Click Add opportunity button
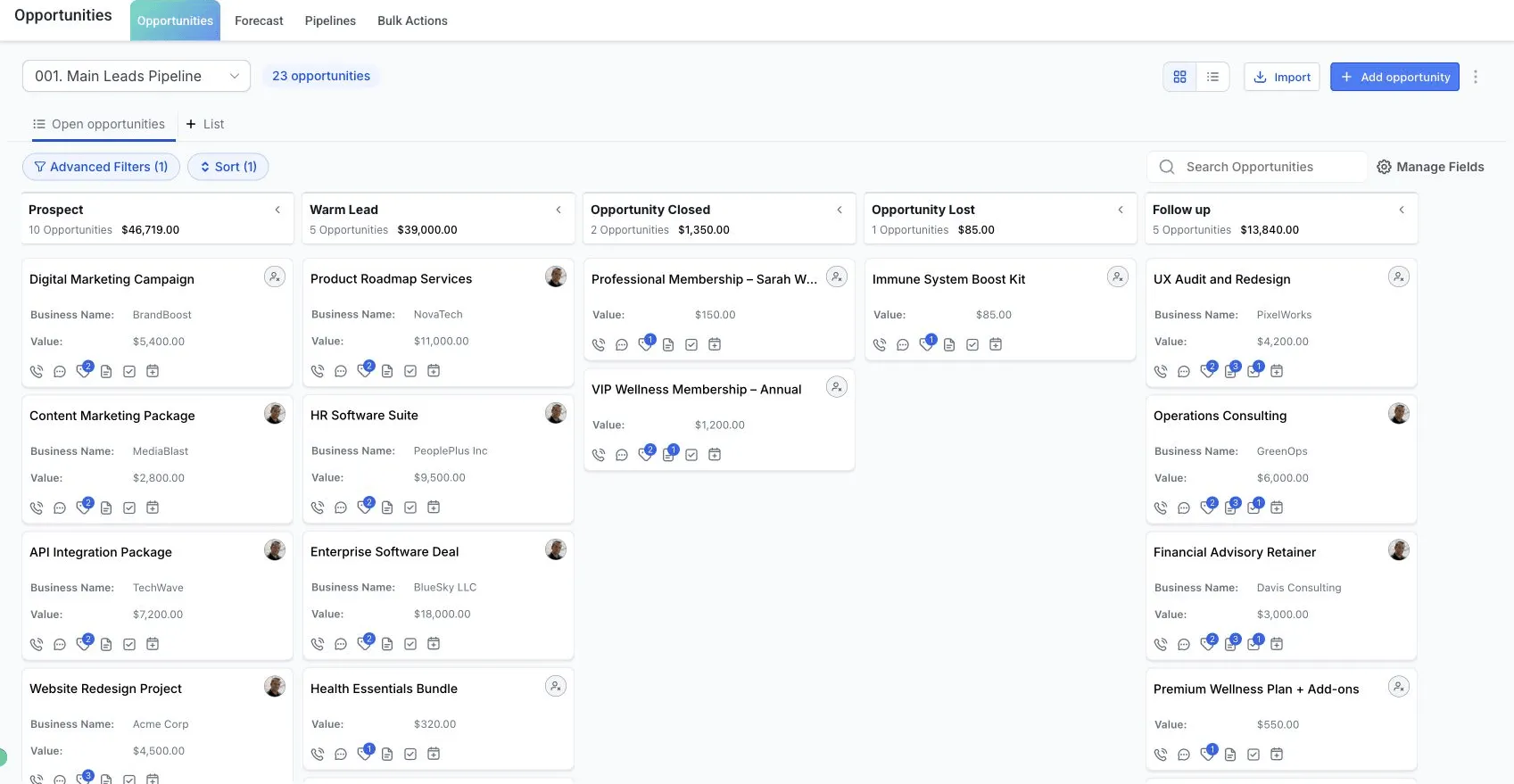1514x784 pixels. pos(1394,77)
